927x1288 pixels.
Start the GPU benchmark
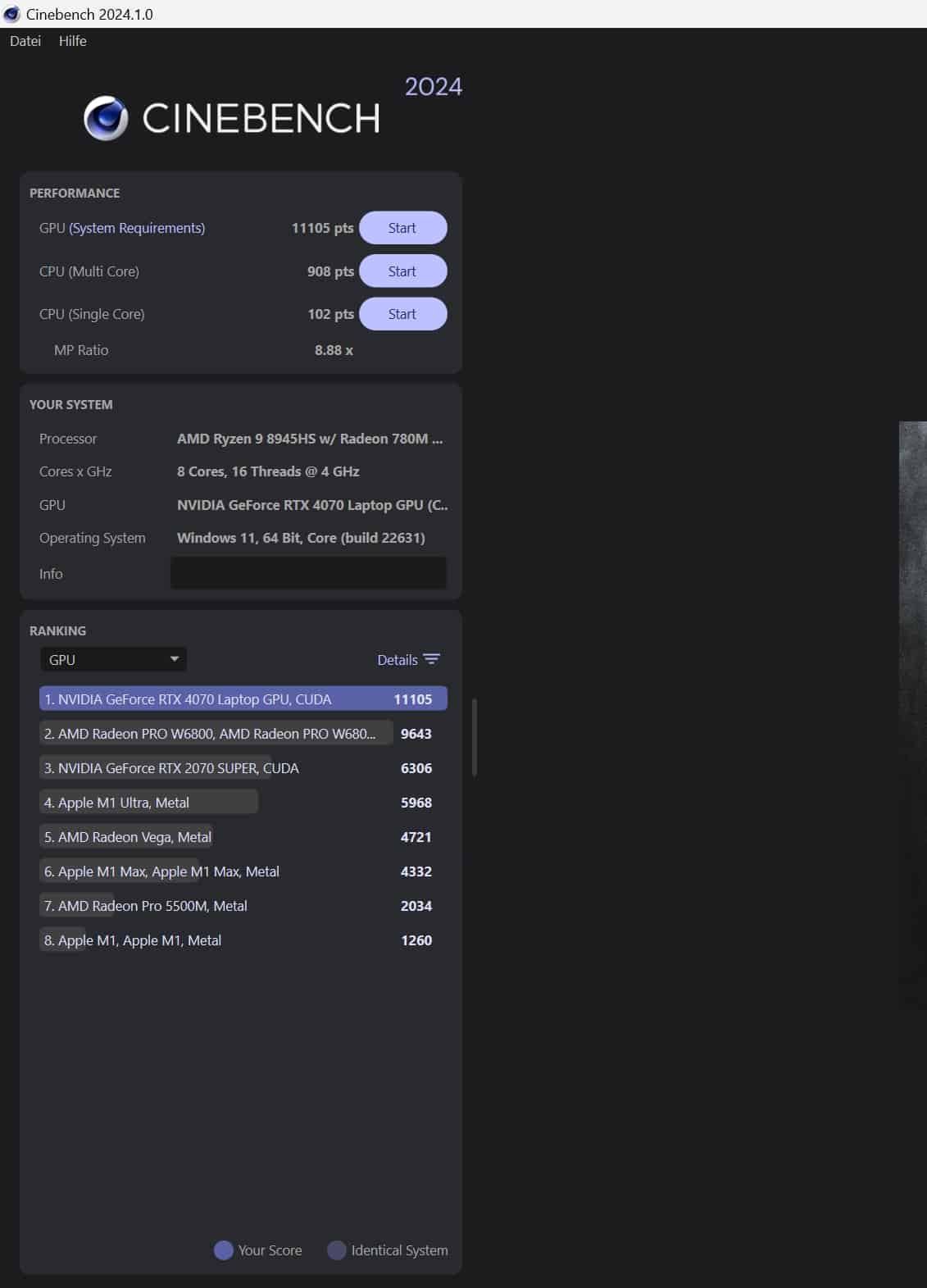click(402, 228)
